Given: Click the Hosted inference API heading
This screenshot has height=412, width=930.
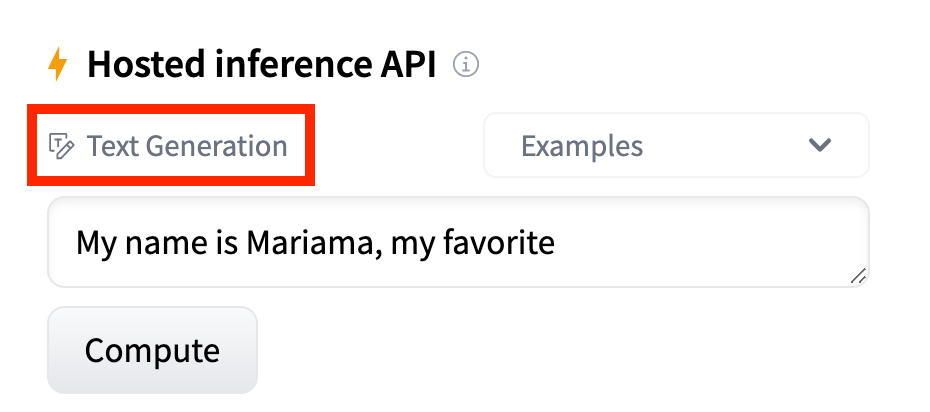Looking at the screenshot, I should pyautogui.click(x=261, y=65).
